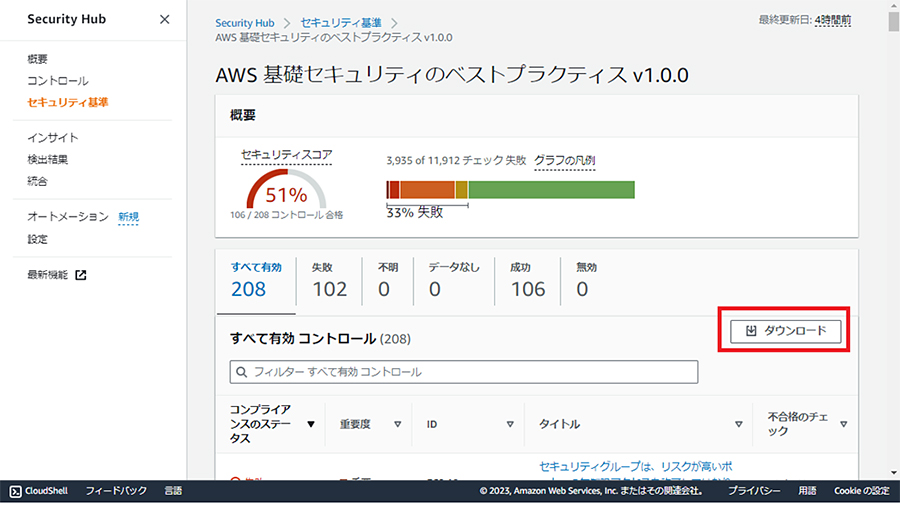This screenshot has height=505, width=900.
Task: Select the 無効 0 tab
Action: pos(586,281)
